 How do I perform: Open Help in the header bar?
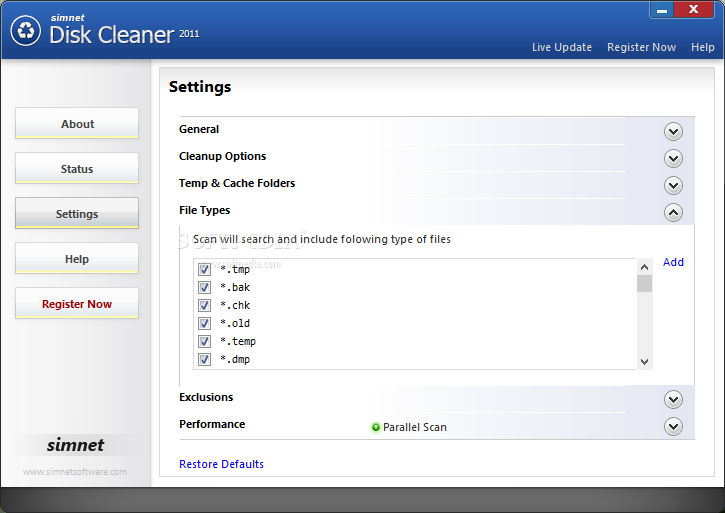point(702,47)
